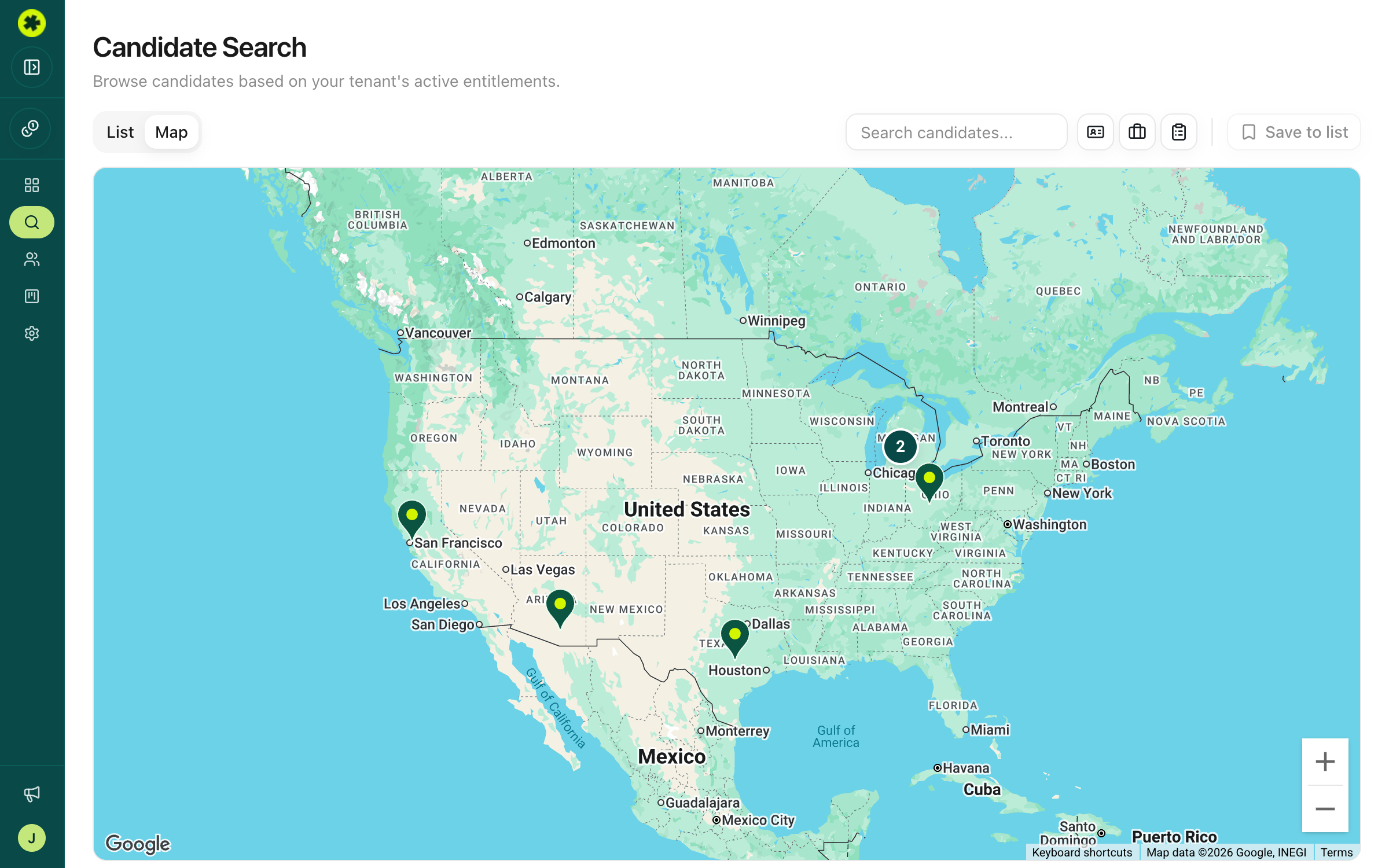Click the clipboard list filter icon
The width and height of the screenshot is (1389, 868).
1179,133
